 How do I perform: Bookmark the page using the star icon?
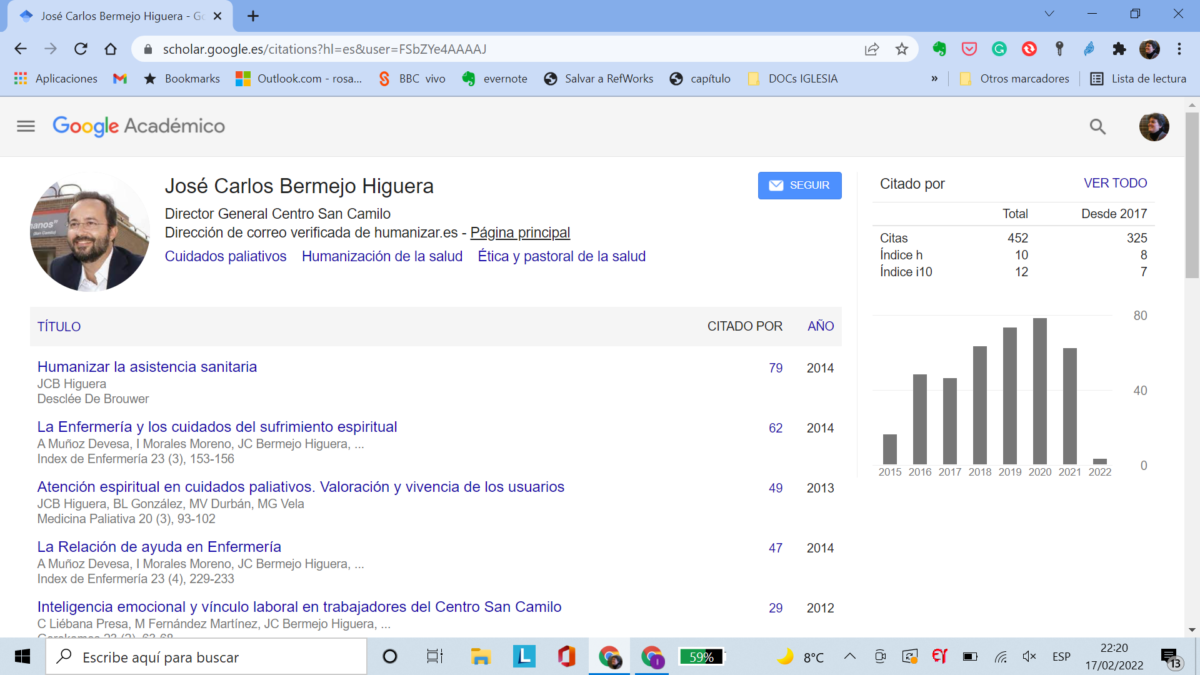click(901, 48)
